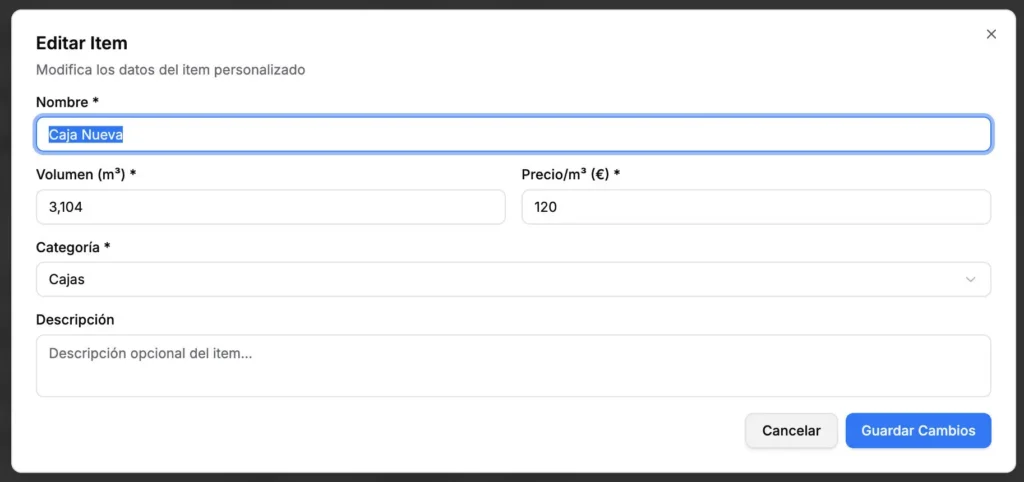
Task: Click the Volumen (m³) label
Action: click(x=85, y=174)
